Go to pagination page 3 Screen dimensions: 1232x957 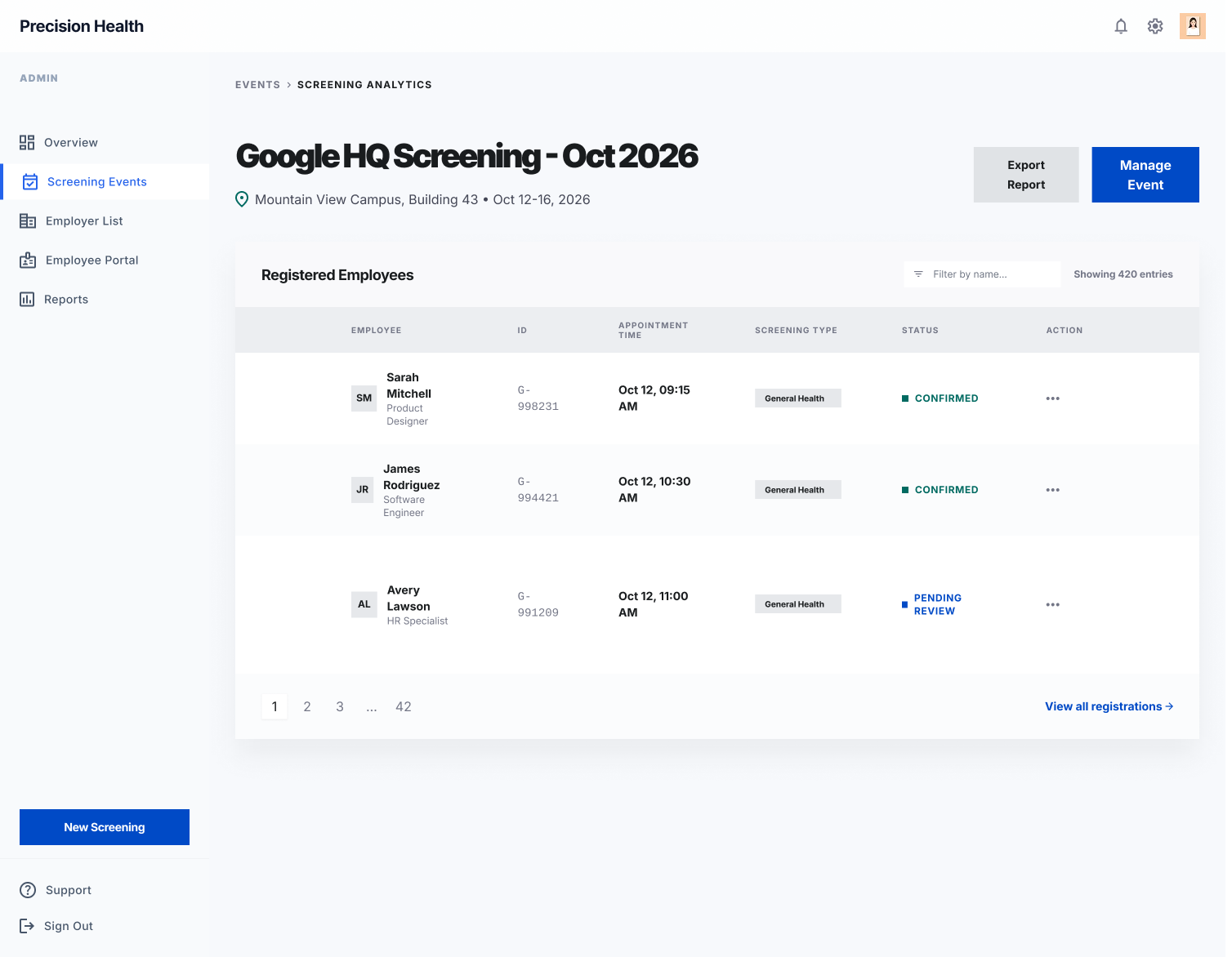(340, 706)
